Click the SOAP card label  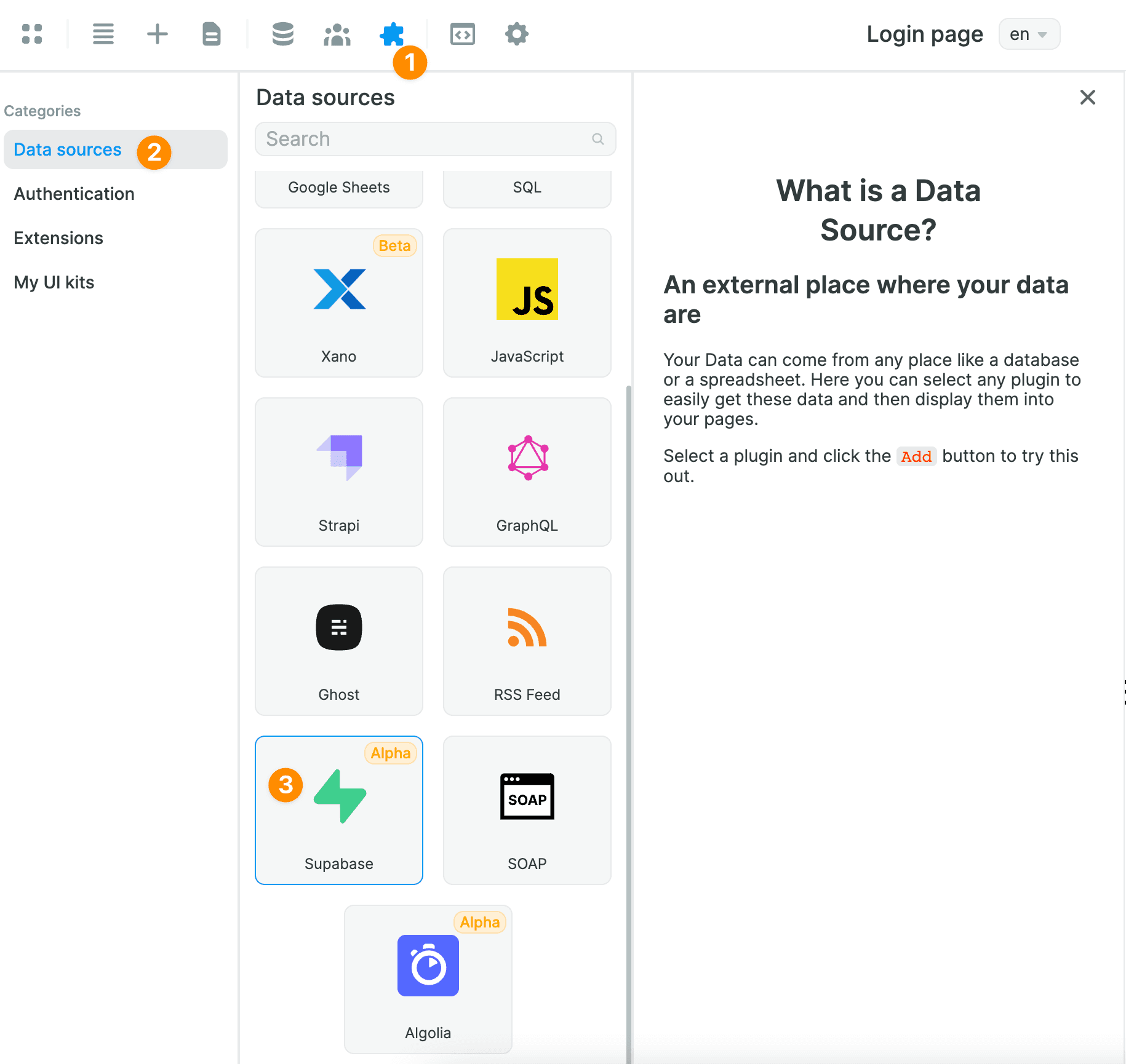[x=527, y=864]
